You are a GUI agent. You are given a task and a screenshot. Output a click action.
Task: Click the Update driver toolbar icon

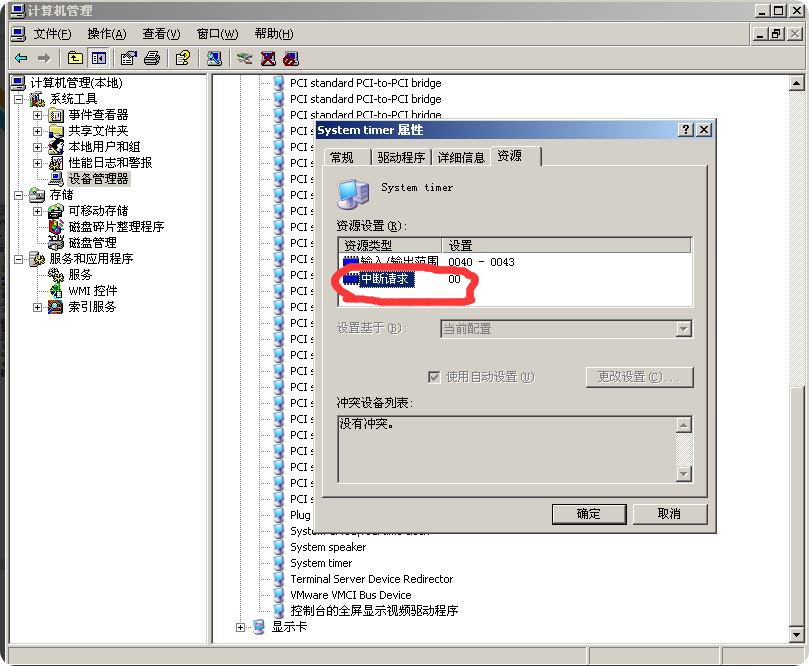point(245,58)
